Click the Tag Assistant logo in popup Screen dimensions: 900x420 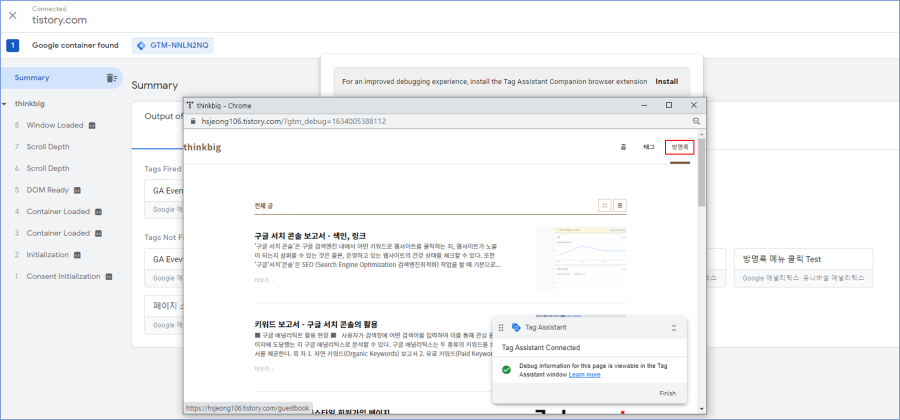coord(515,328)
